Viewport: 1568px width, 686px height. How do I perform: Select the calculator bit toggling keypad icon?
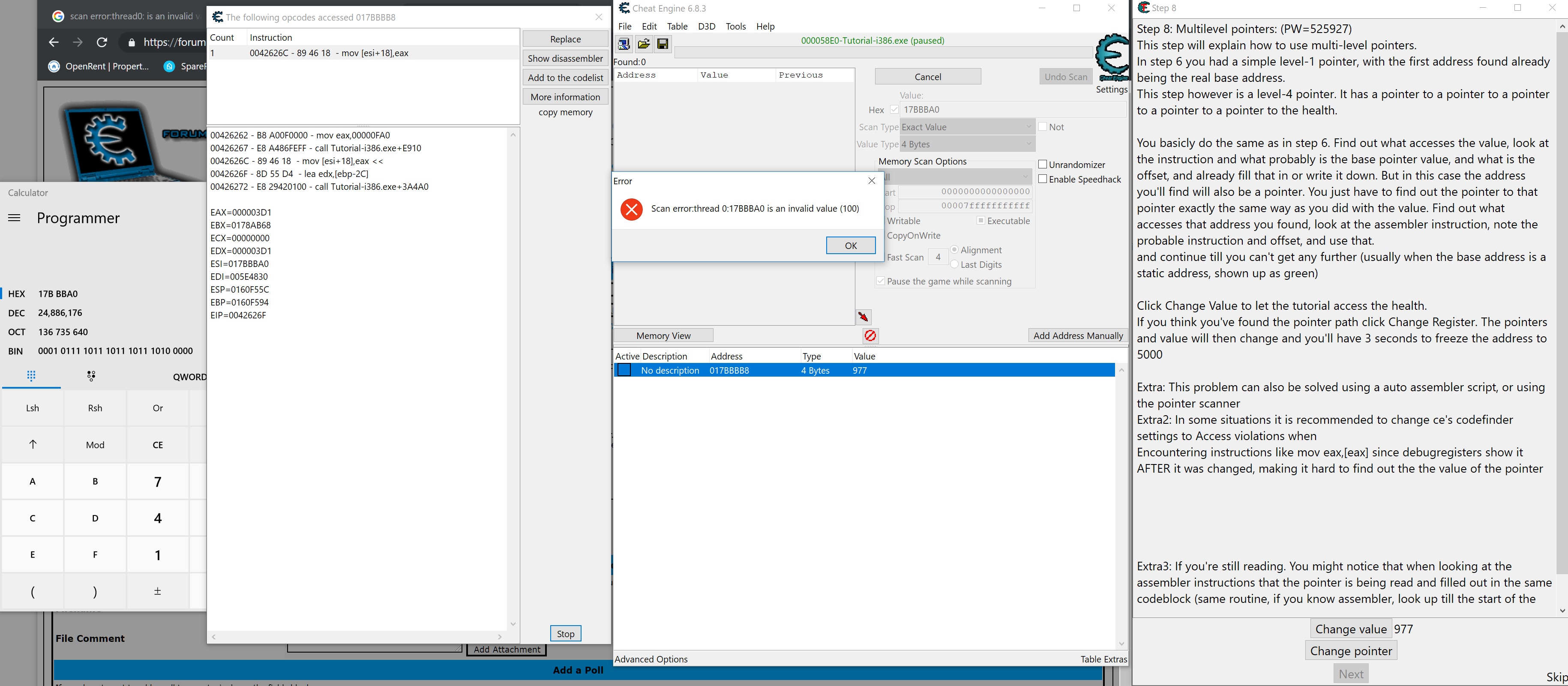91,376
